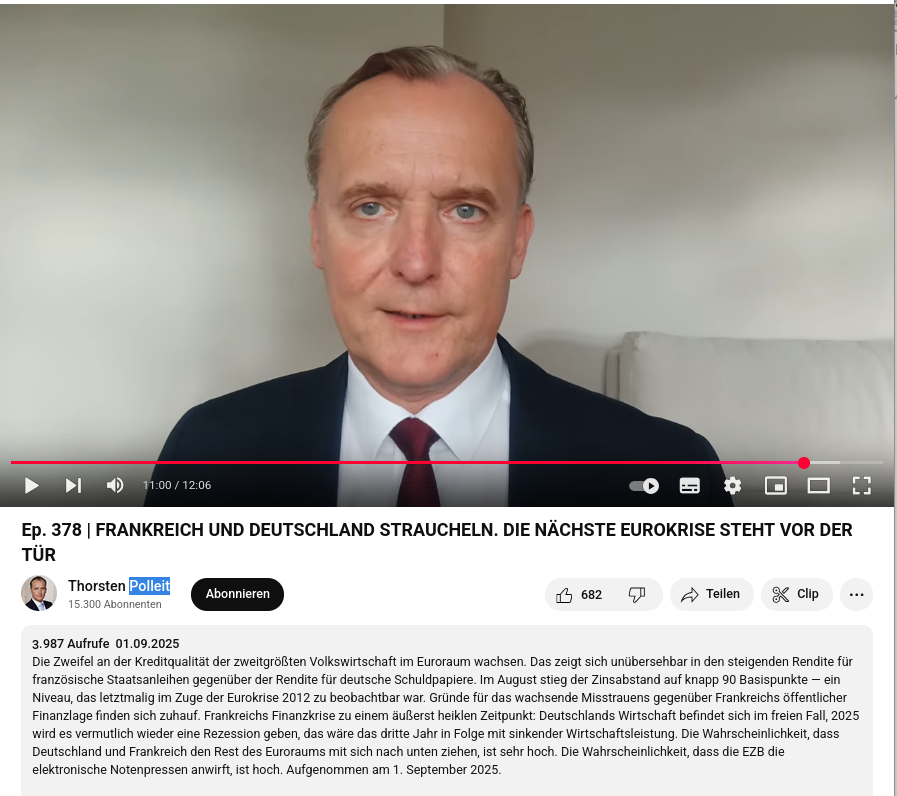Viewport: 897px width, 796px height.
Task: Like the video with thumbs up
Action: click(x=579, y=595)
